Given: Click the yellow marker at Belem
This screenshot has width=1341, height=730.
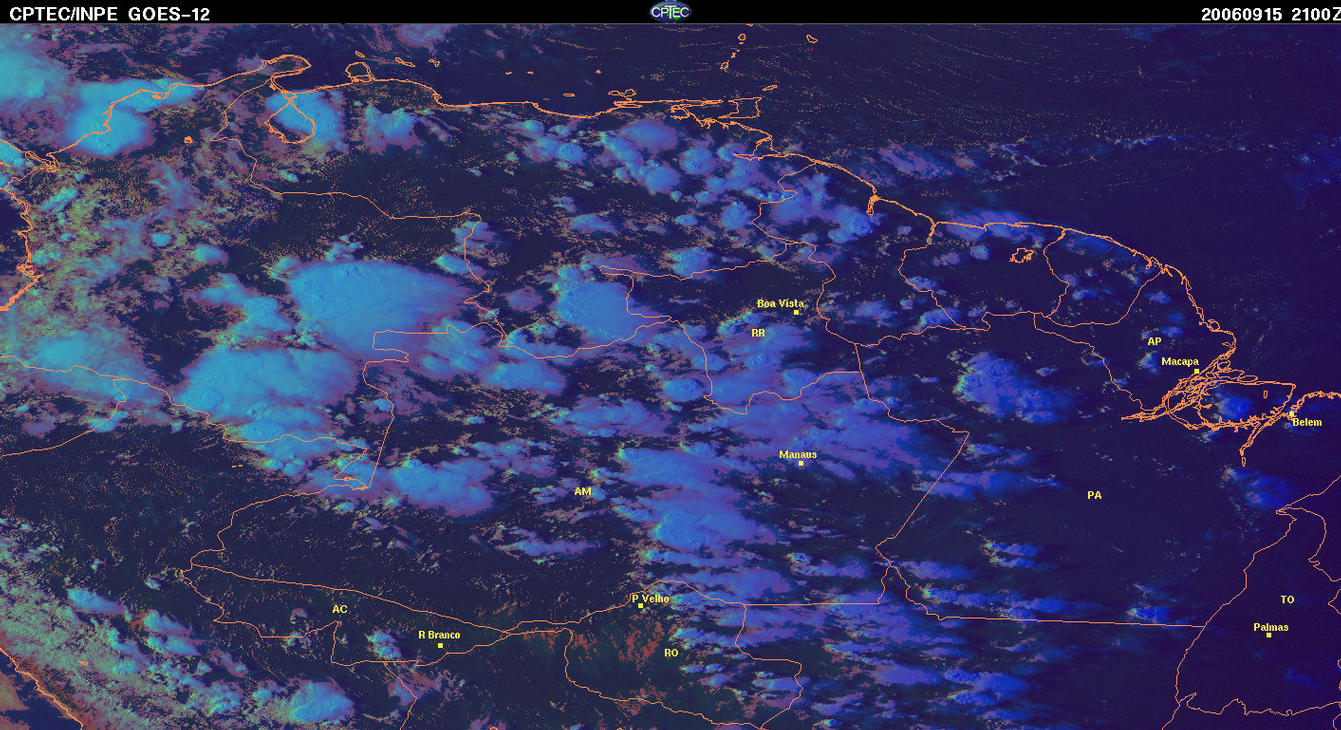Looking at the screenshot, I should click(1291, 413).
